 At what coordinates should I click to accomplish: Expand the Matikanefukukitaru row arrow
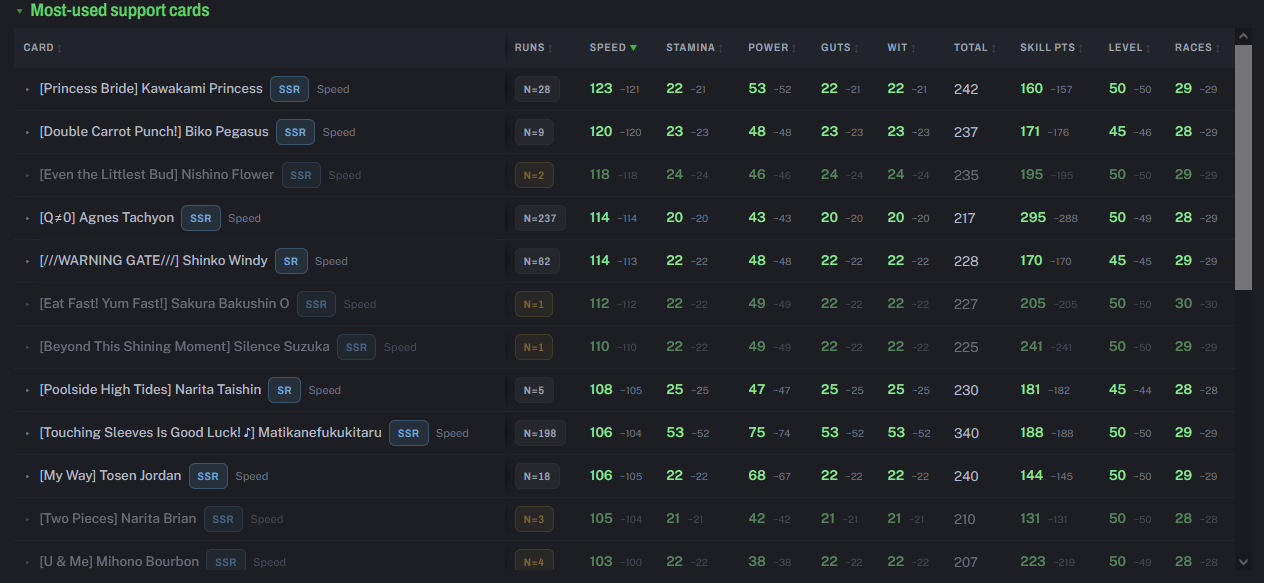(x=28, y=433)
